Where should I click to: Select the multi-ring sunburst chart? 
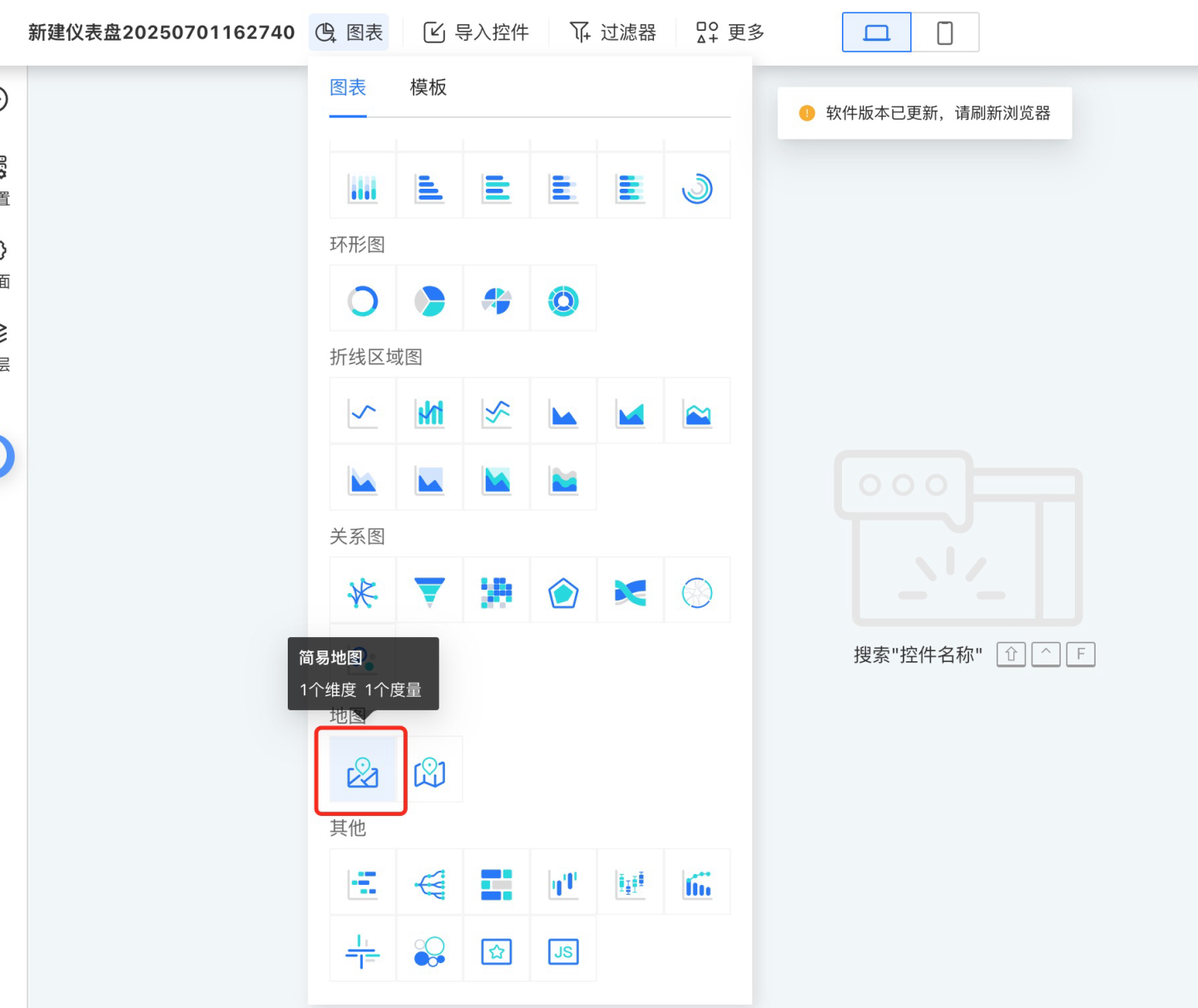point(563,300)
